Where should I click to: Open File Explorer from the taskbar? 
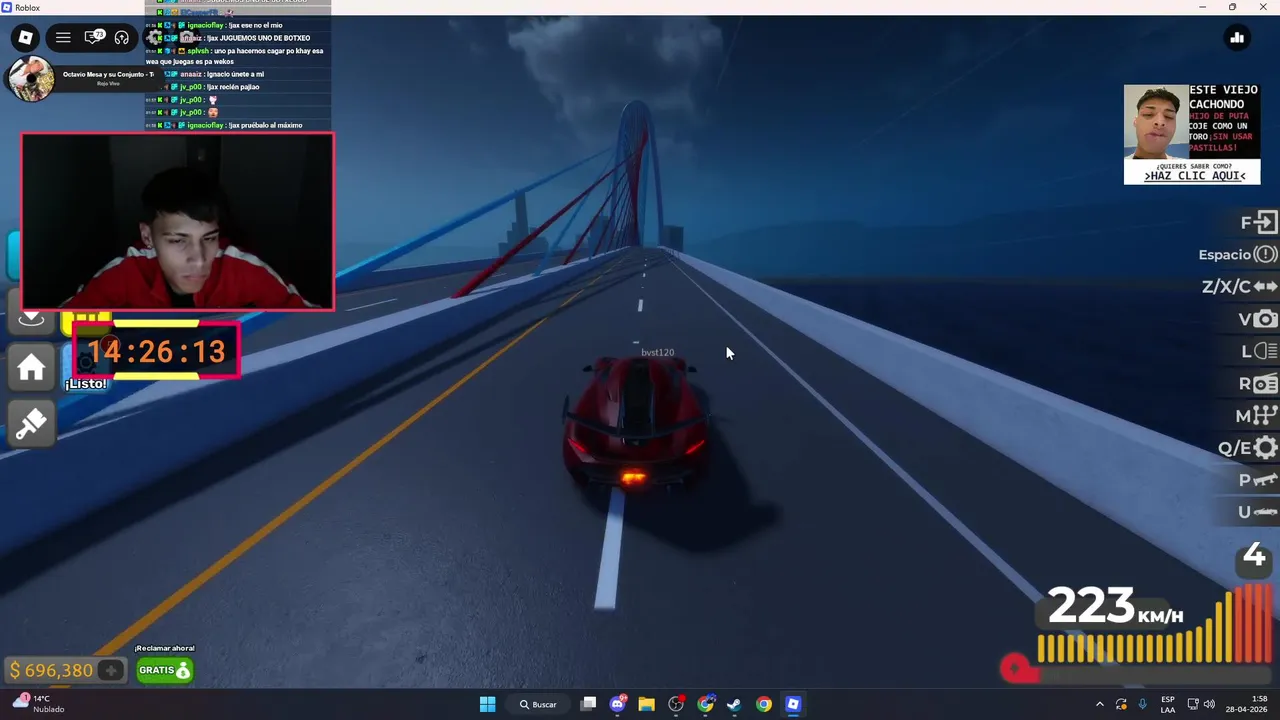pyautogui.click(x=646, y=704)
